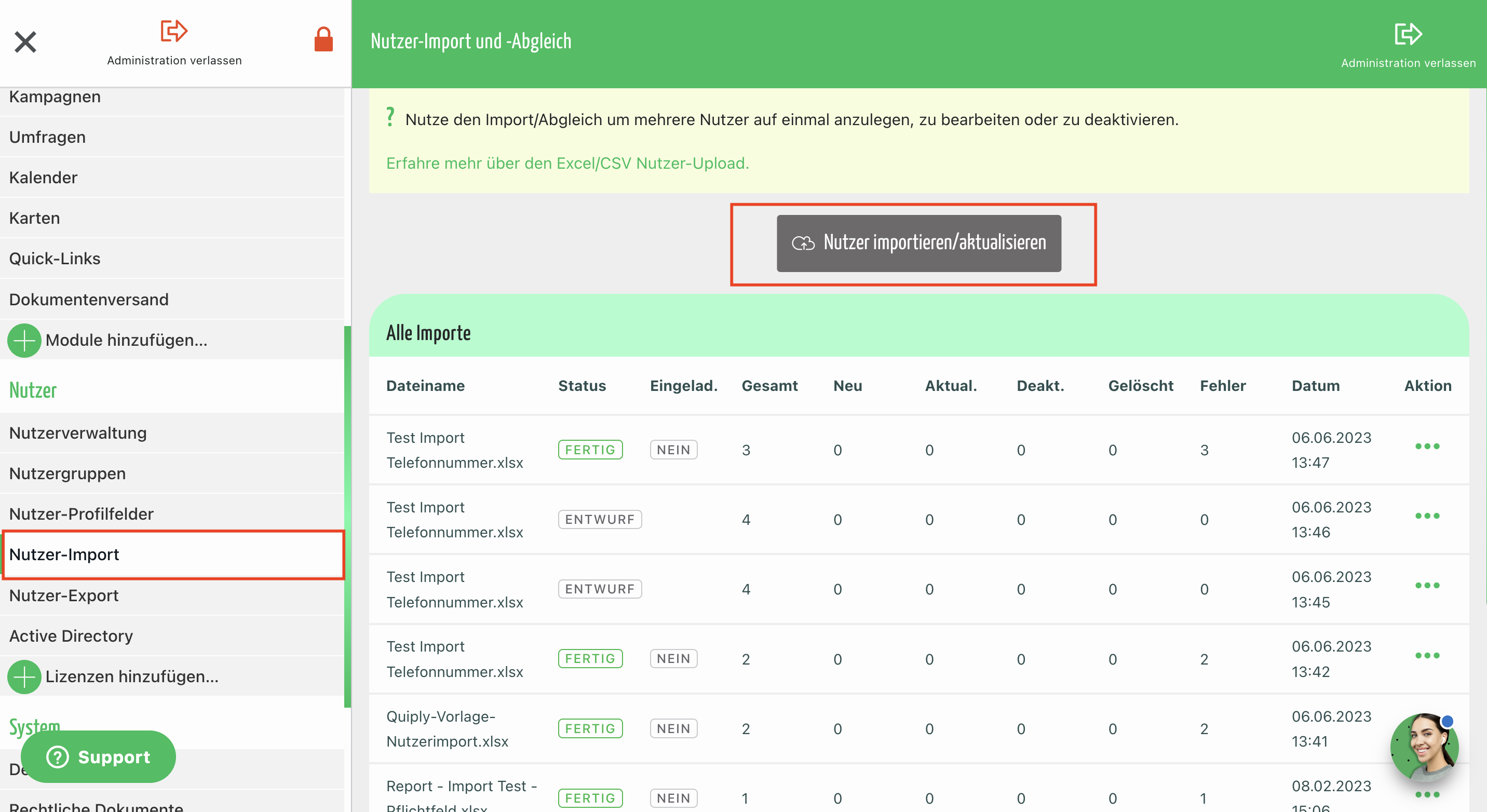1487x812 pixels.
Task: Click ENTWURF status badge in 13:45 row
Action: pos(600,589)
